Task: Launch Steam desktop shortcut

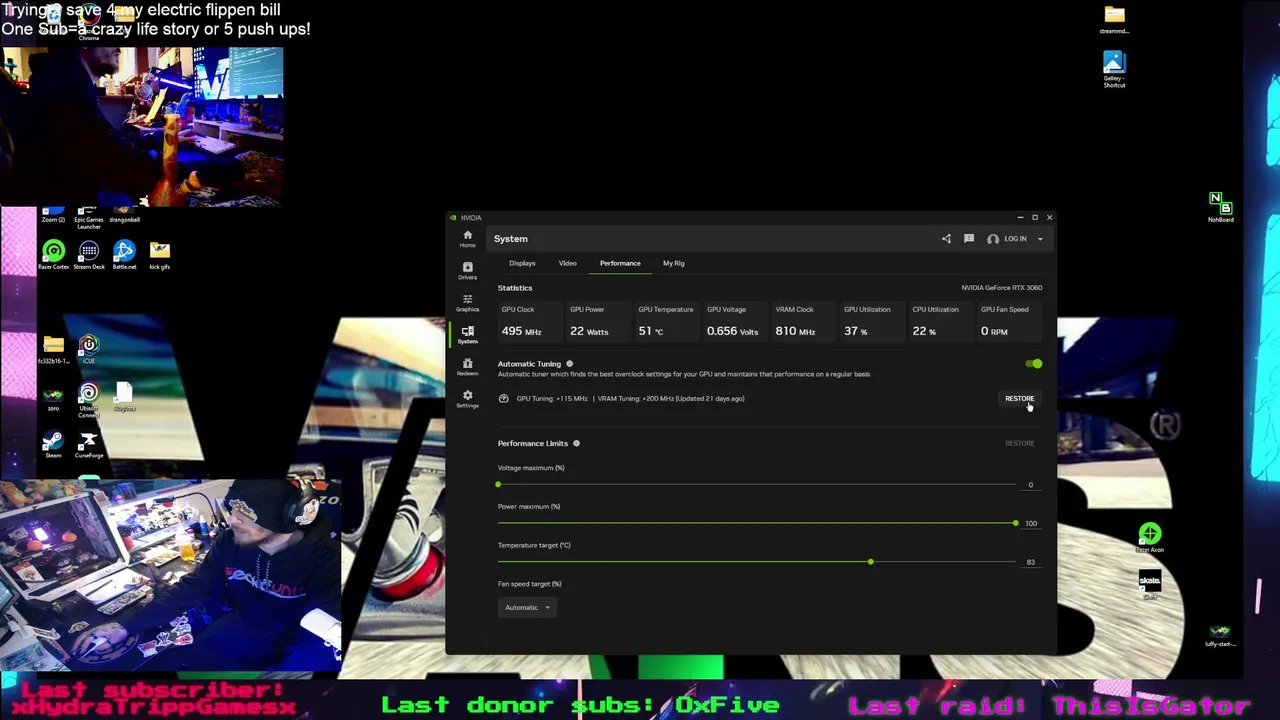Action: tap(53, 445)
